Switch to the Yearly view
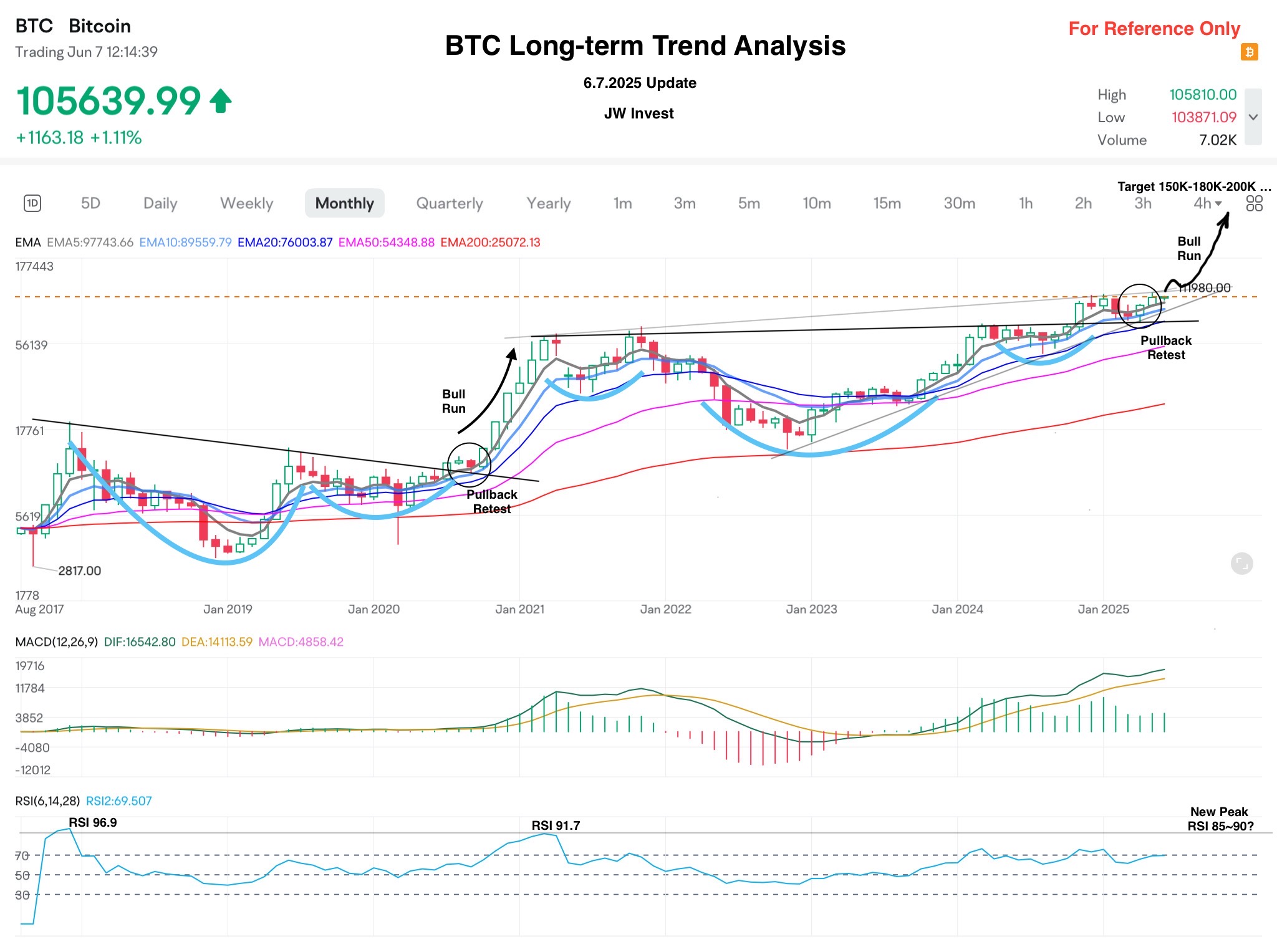 548,203
